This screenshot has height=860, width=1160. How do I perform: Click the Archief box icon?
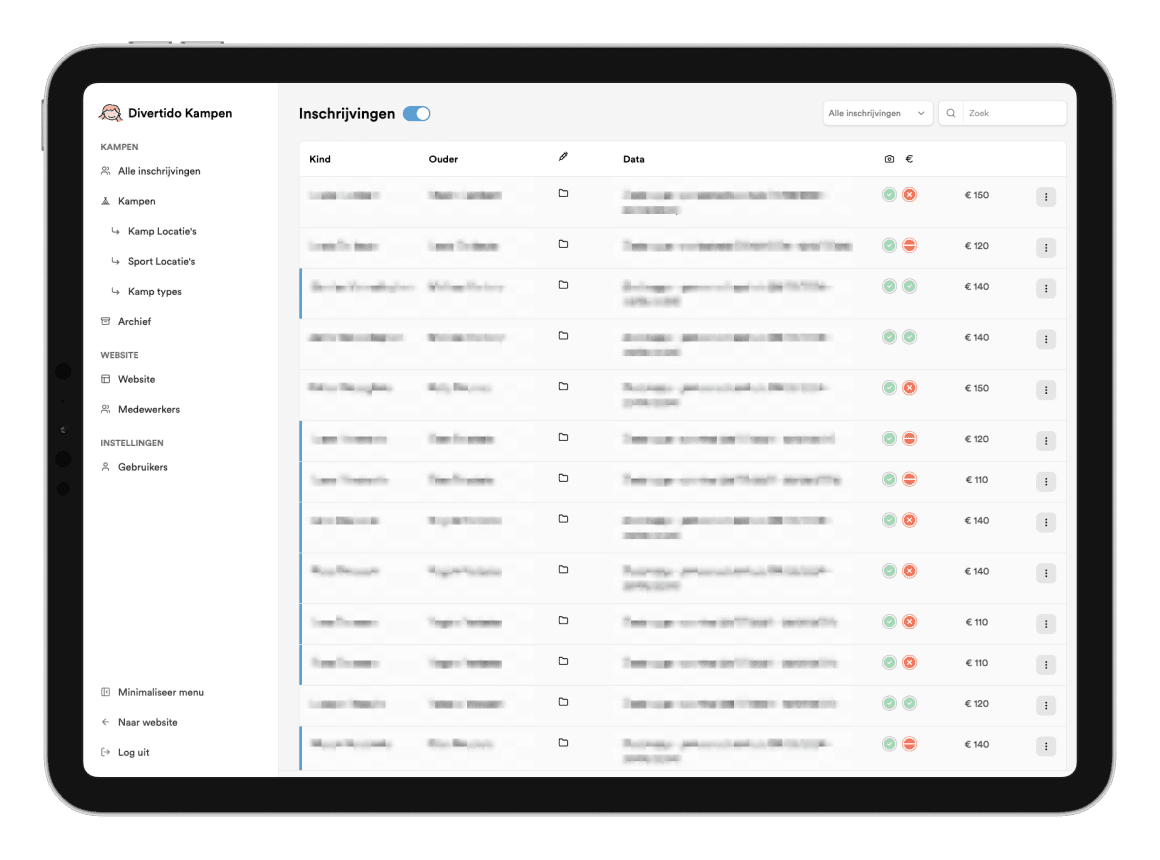click(x=106, y=321)
